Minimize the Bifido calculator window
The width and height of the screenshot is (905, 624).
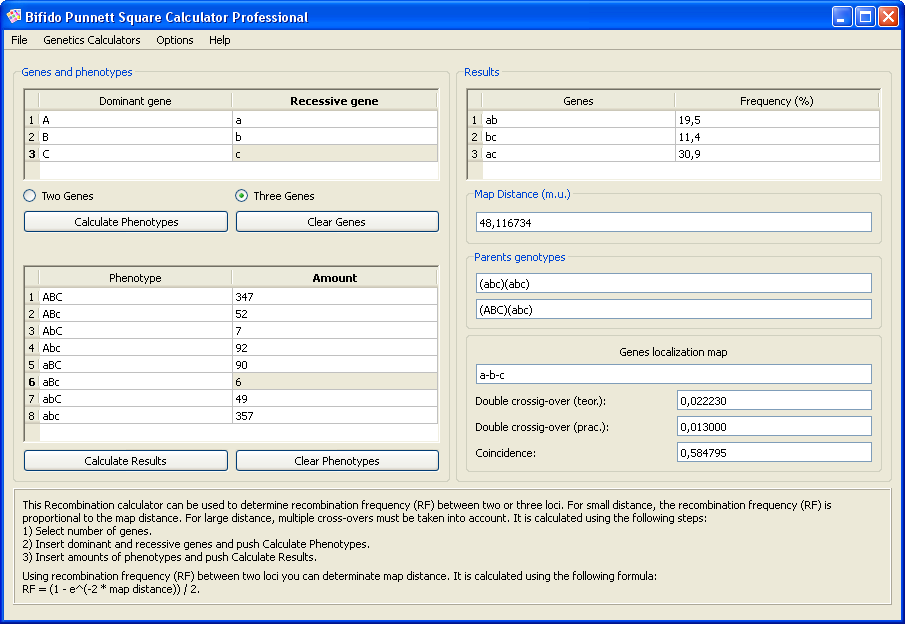[x=842, y=17]
